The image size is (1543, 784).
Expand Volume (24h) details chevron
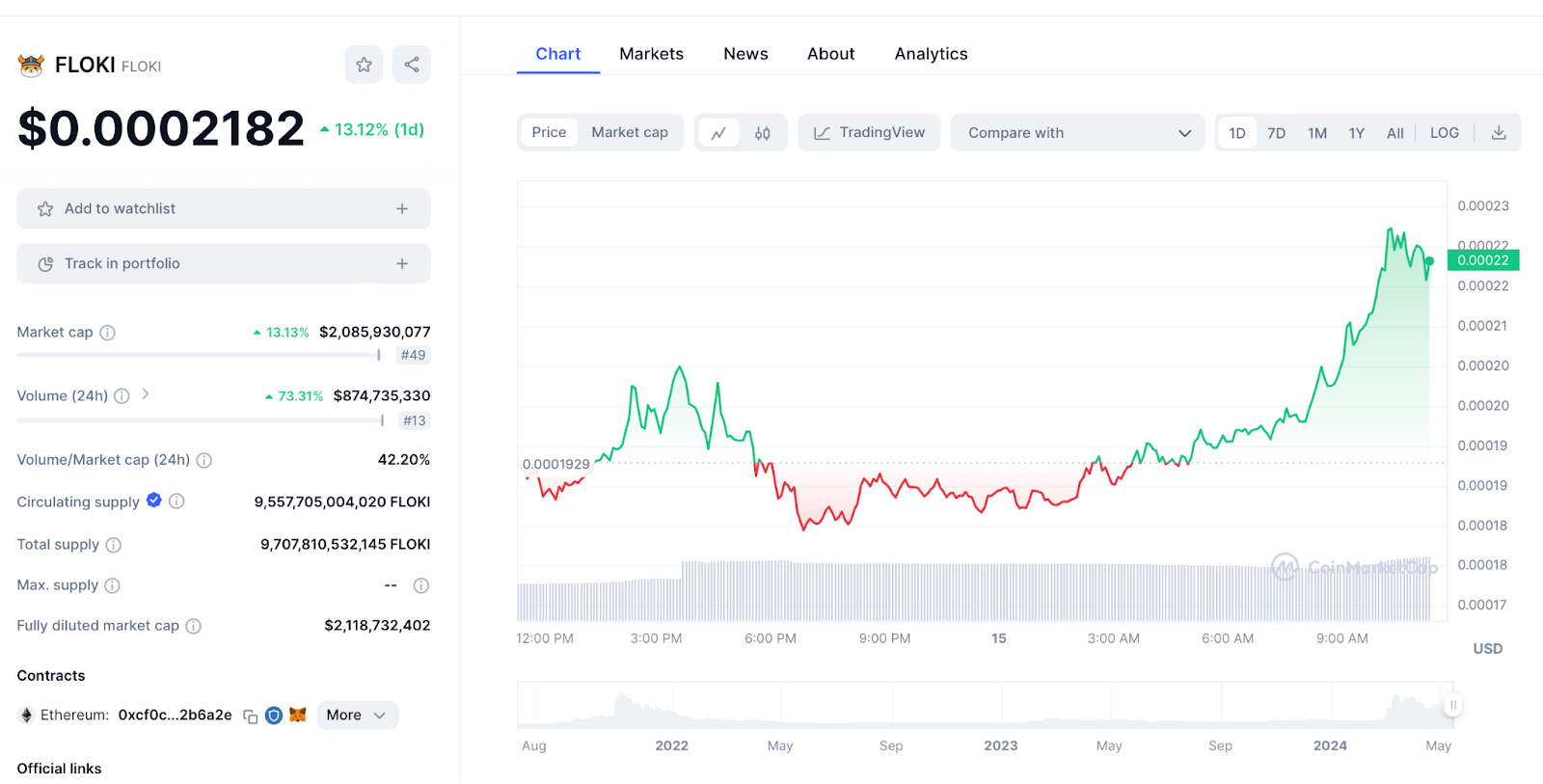click(146, 393)
